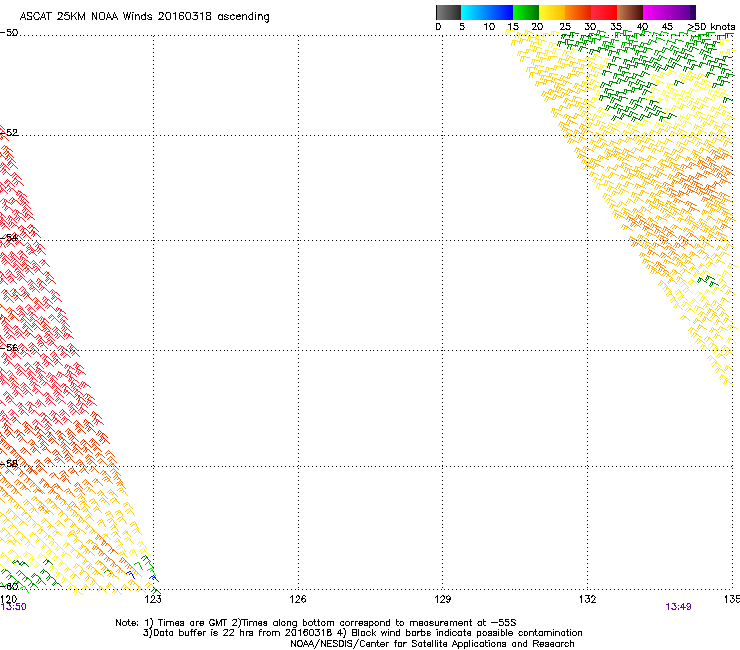740x650 pixels.
Task: Click the title 'ASCAT 25KM NOAA Winds 20160318 ascending'
Action: (144, 16)
